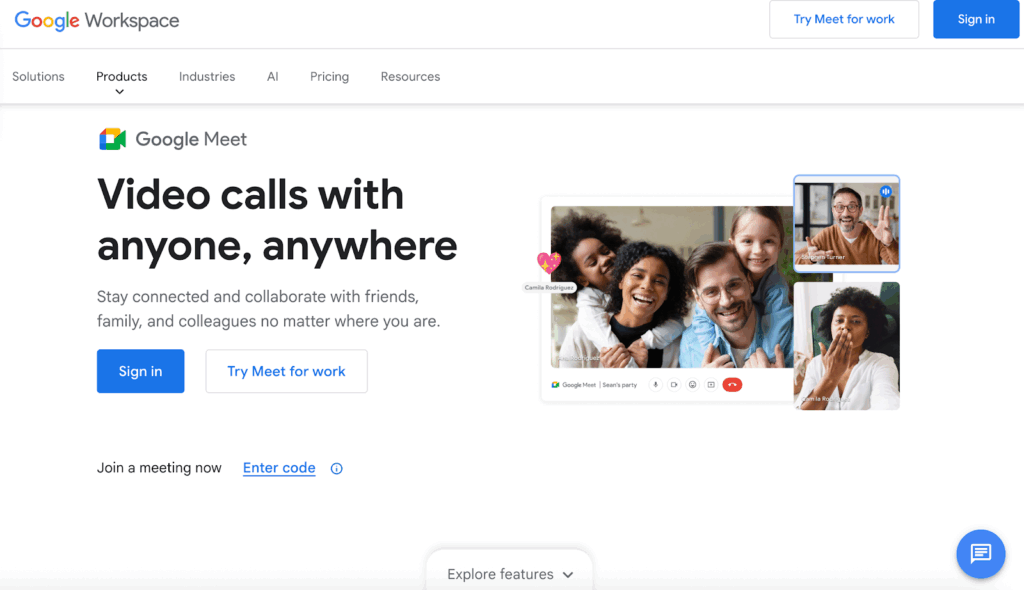Click Try Meet for work below the headline

[286, 371]
